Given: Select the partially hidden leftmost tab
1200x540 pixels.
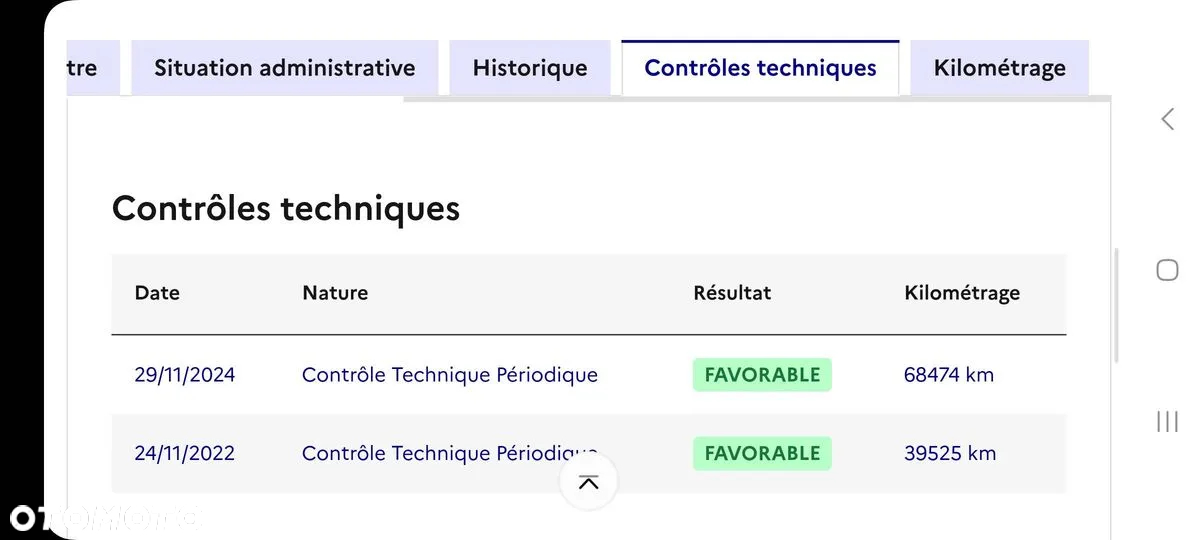Looking at the screenshot, I should [93, 68].
